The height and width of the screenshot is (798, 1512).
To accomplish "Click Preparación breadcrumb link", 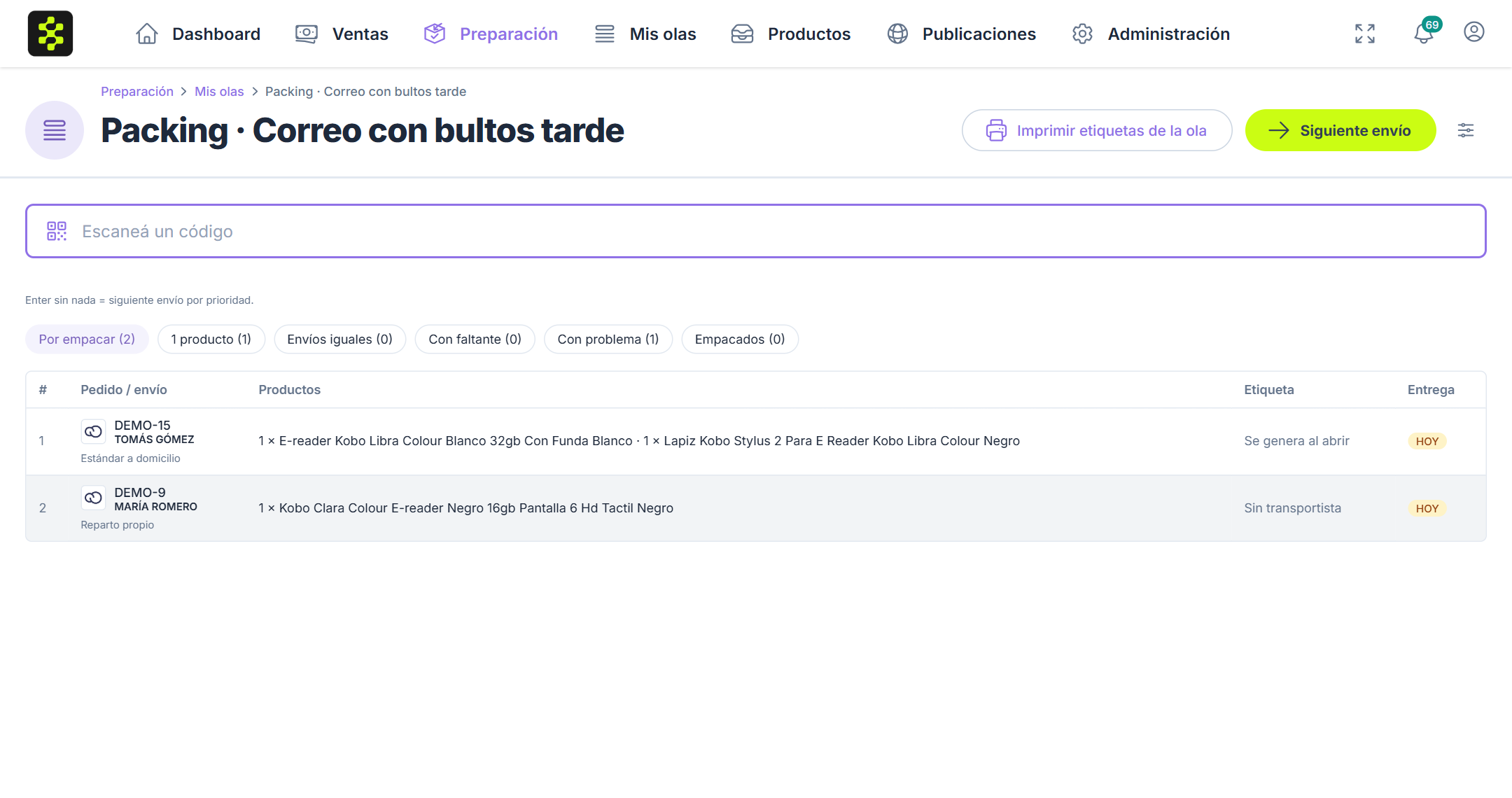I will point(137,92).
